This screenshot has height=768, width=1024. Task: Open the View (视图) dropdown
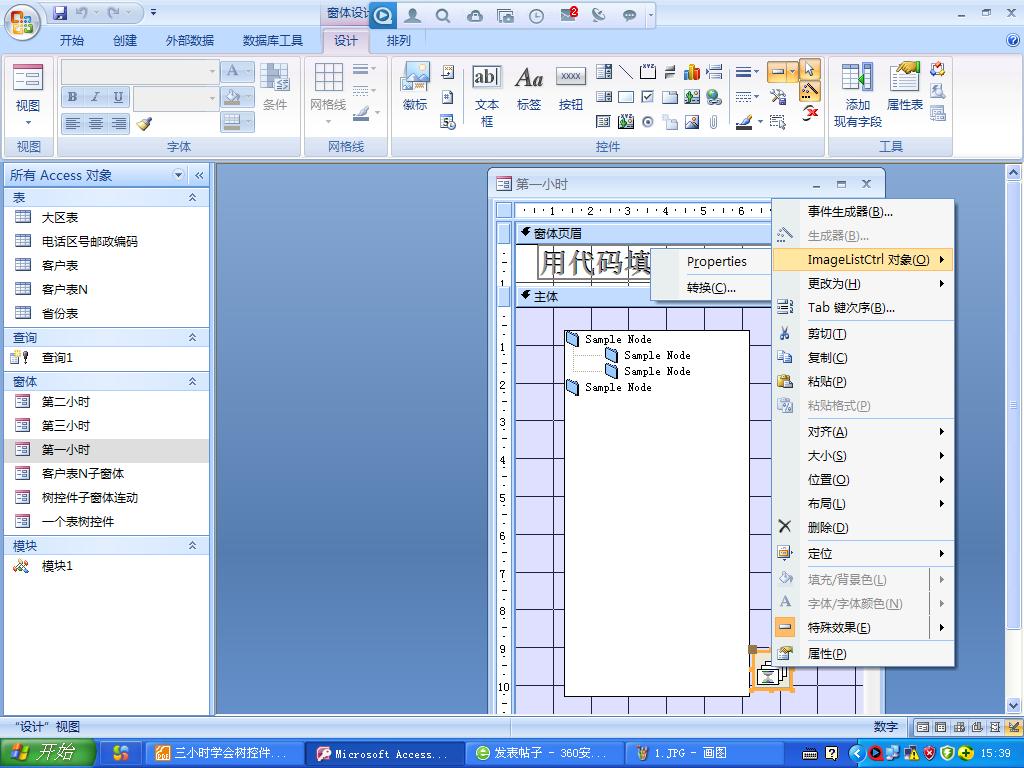pyautogui.click(x=28, y=122)
